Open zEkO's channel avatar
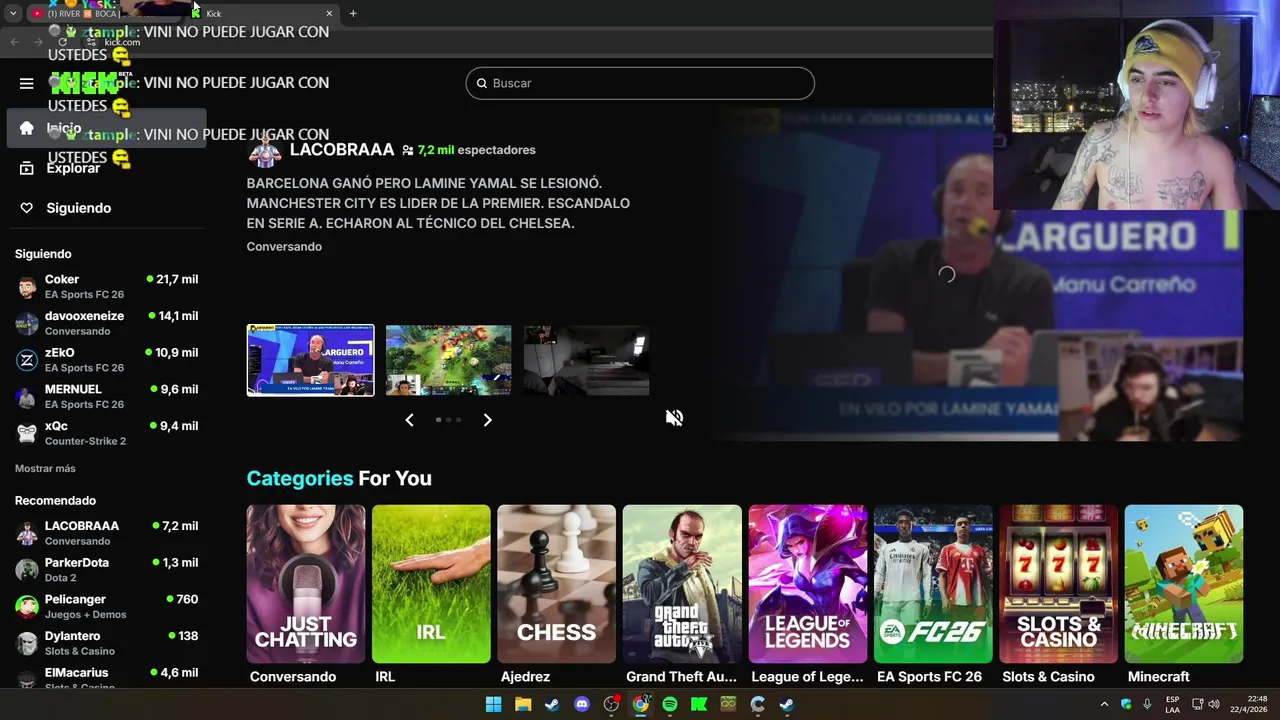This screenshot has height=720, width=1280. point(27,360)
